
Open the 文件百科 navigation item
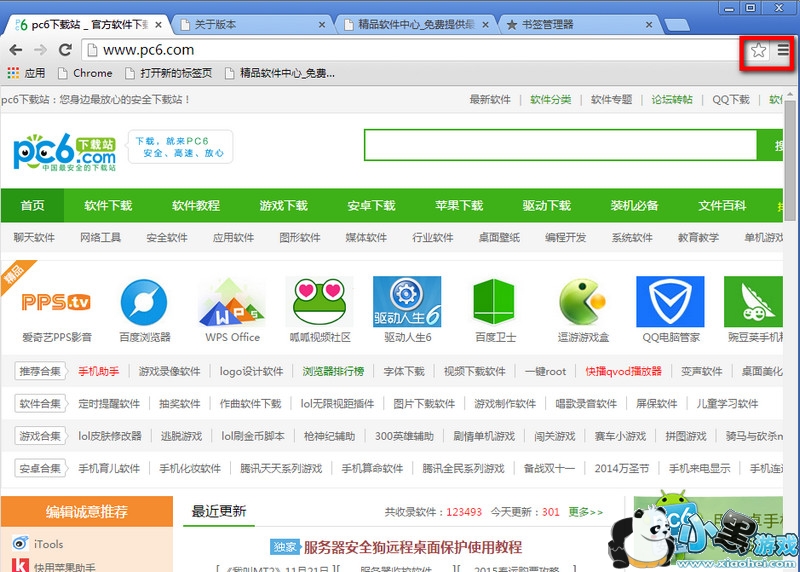coord(722,205)
